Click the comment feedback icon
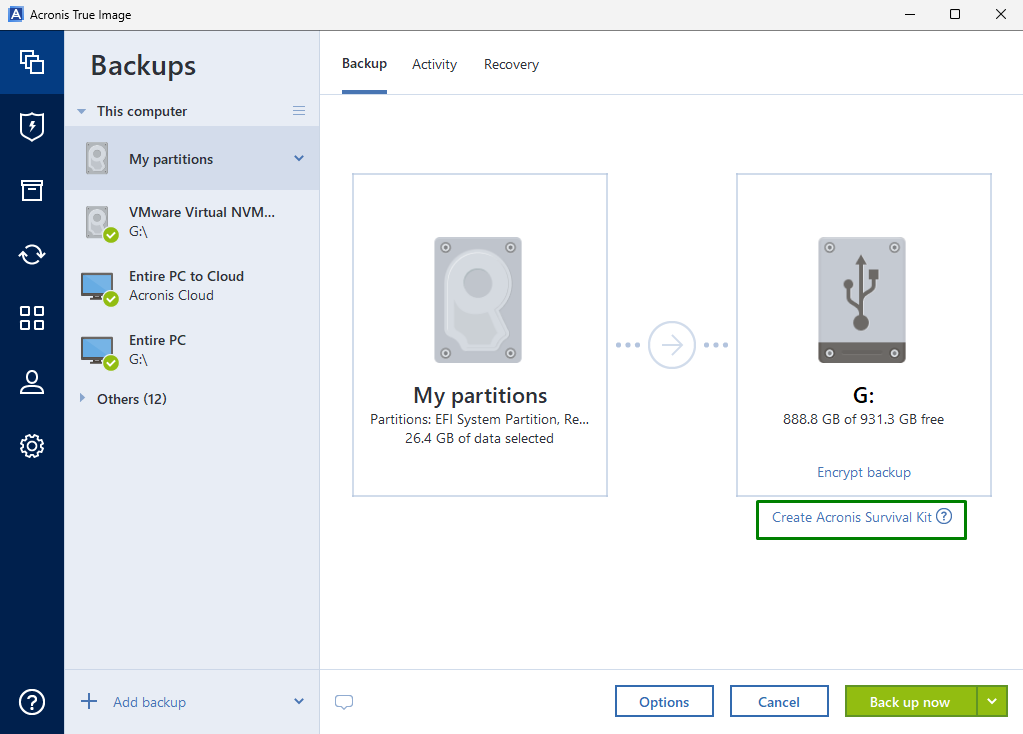Image resolution: width=1023 pixels, height=734 pixels. click(x=344, y=702)
